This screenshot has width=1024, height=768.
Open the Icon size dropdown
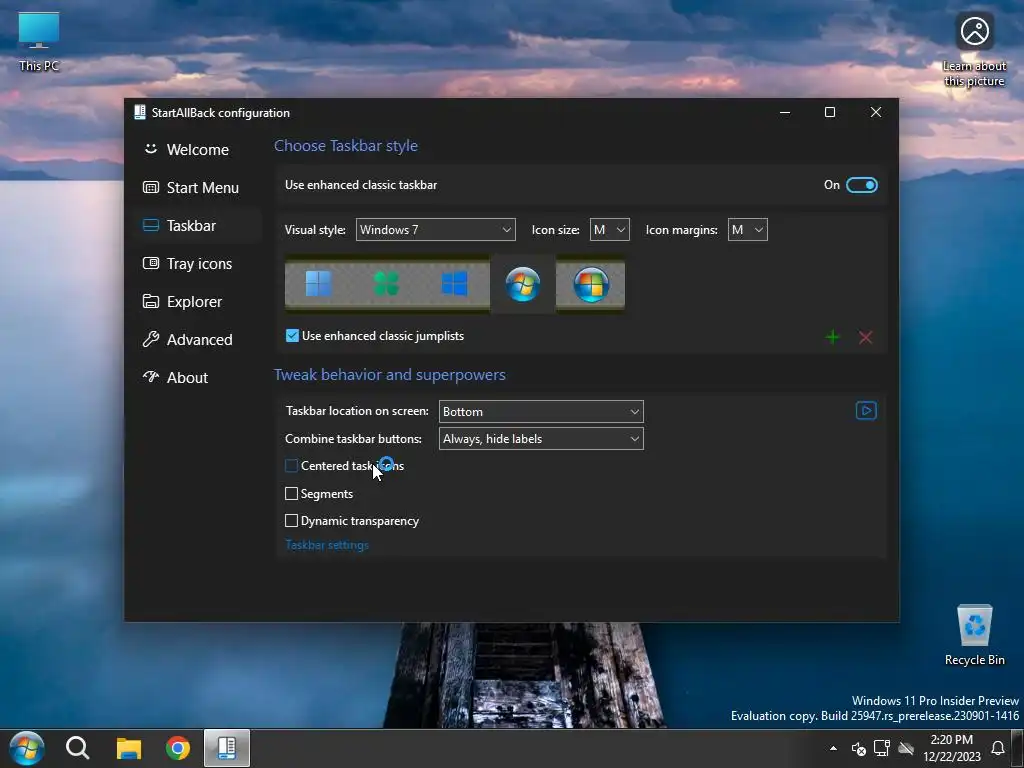[x=609, y=229]
